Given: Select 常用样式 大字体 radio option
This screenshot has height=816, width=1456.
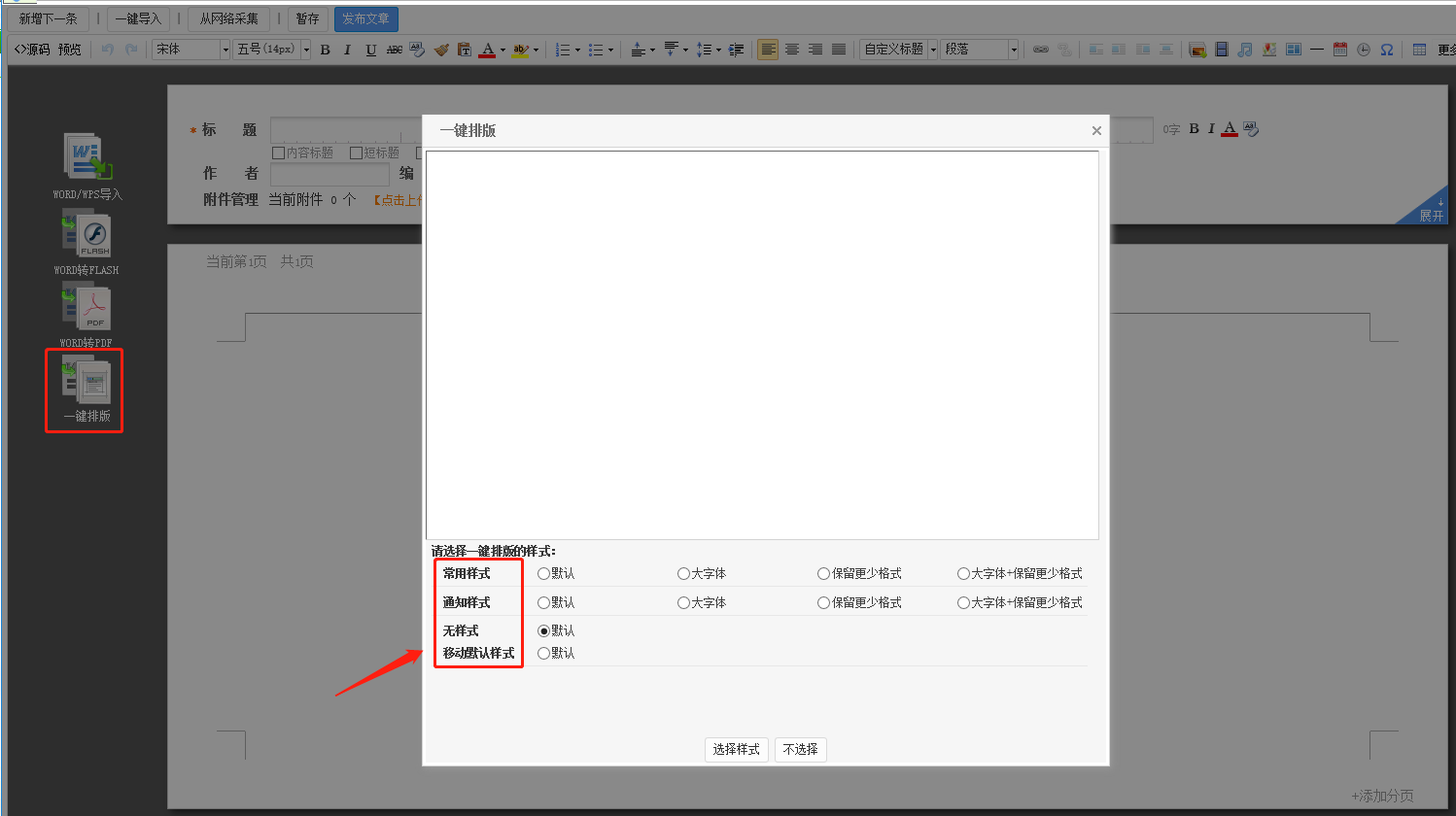Looking at the screenshot, I should pos(683,574).
